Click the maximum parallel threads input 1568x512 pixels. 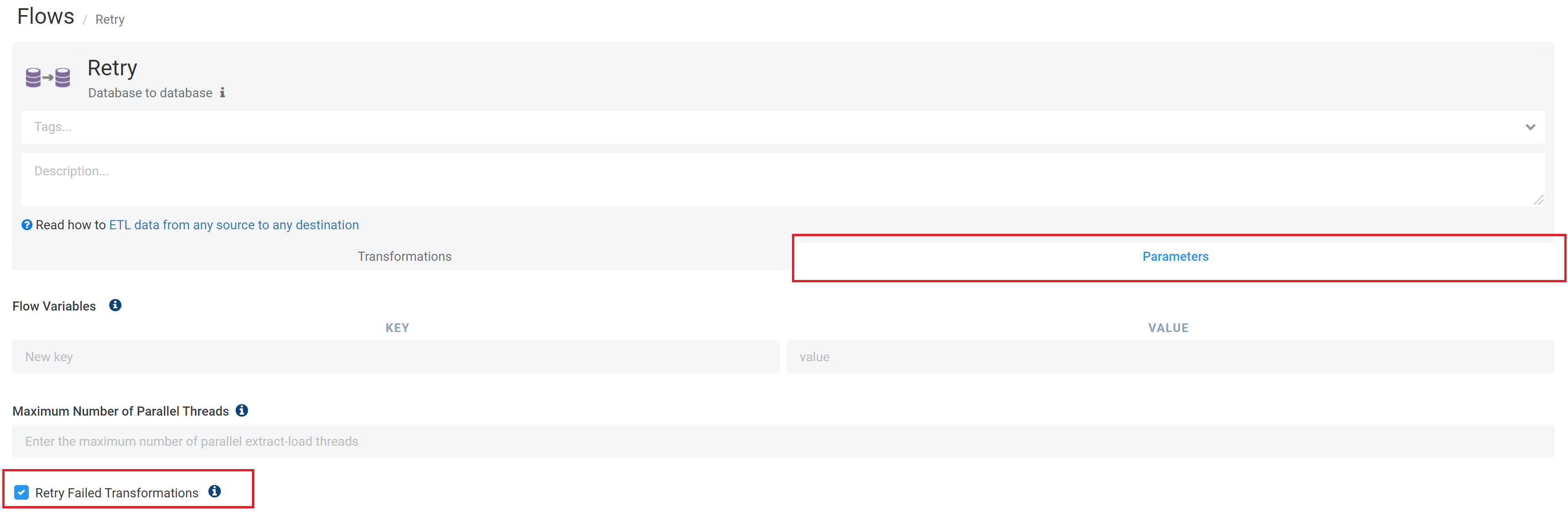click(782, 441)
